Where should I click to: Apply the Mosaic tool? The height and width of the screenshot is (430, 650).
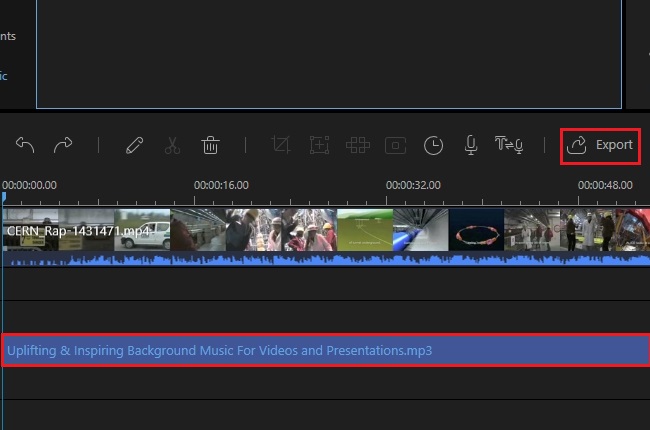(x=358, y=145)
